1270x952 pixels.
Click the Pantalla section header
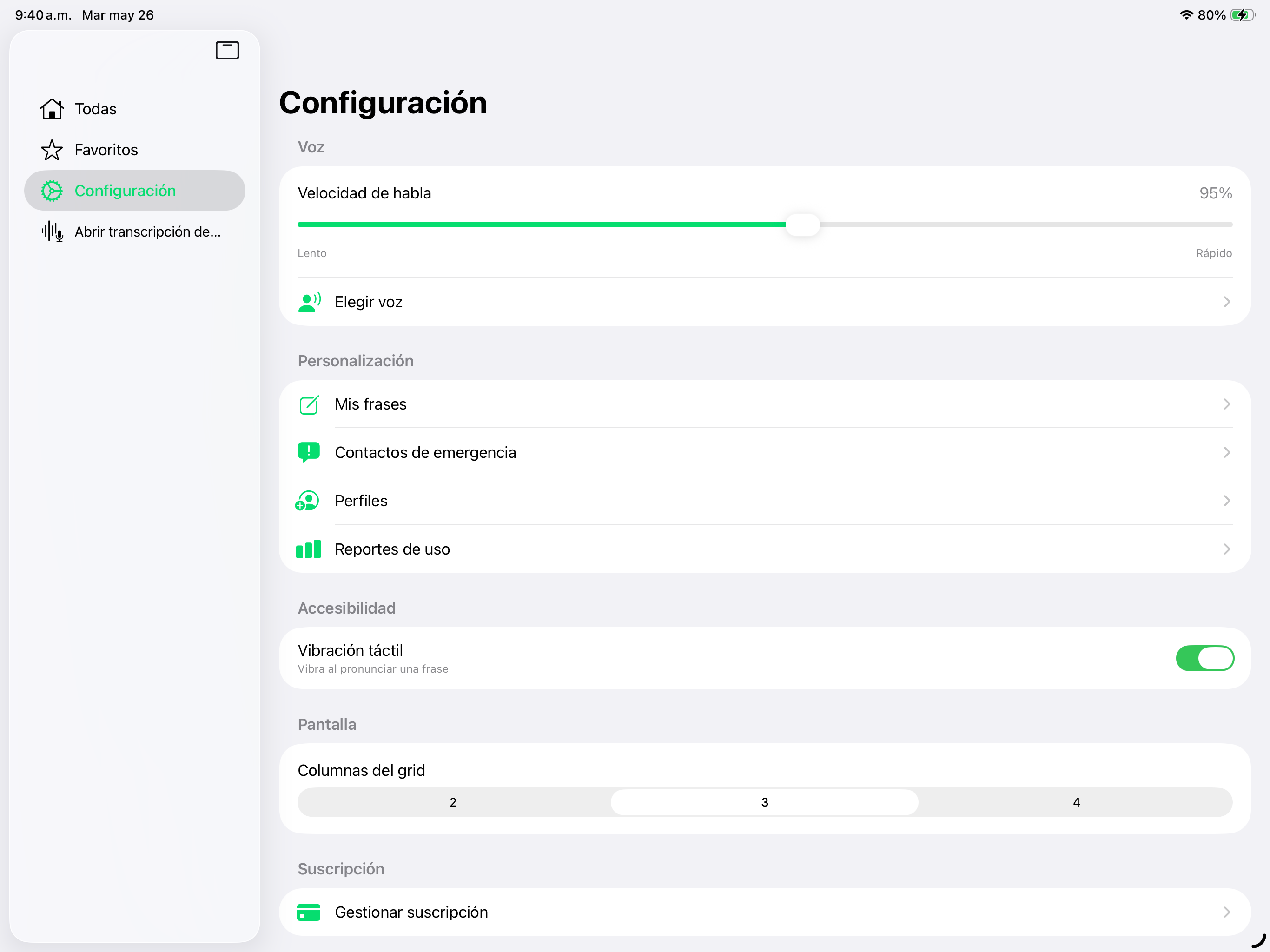(x=327, y=725)
